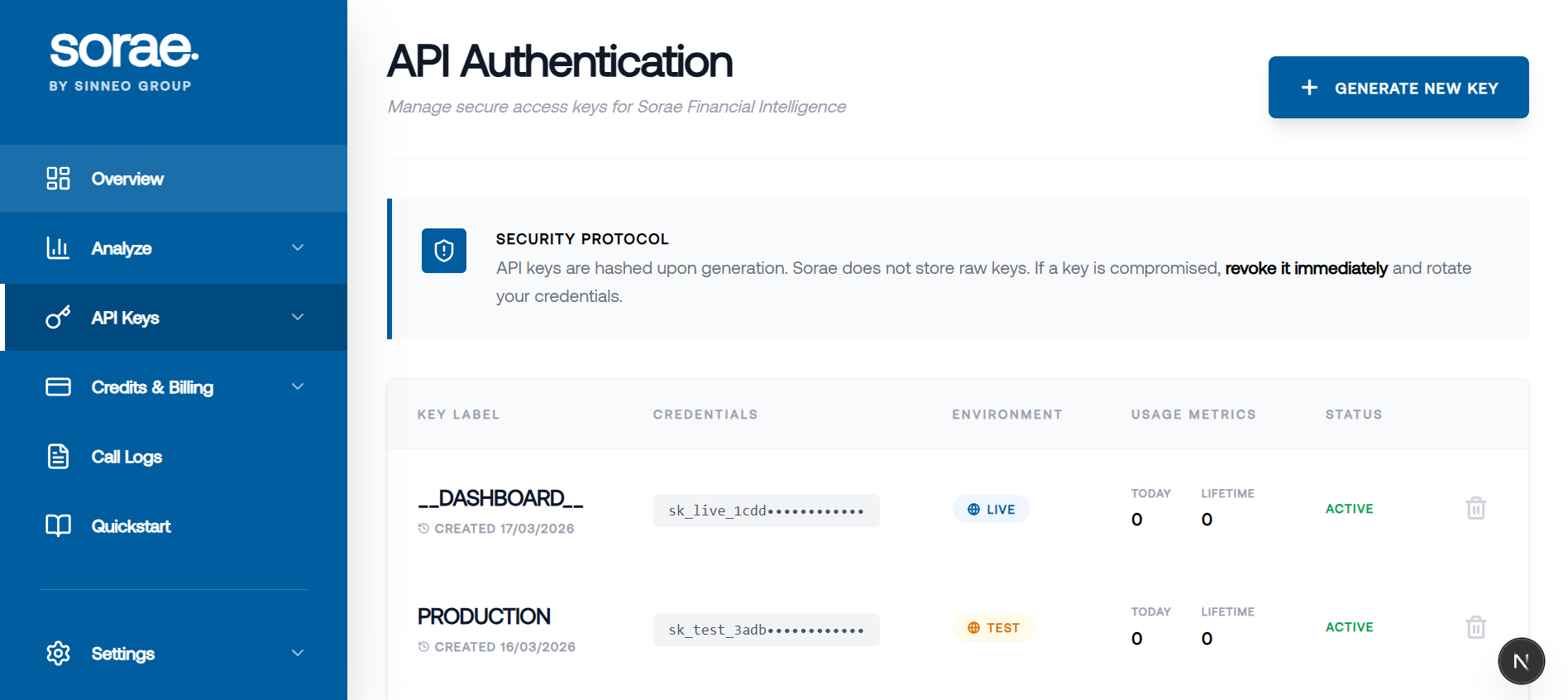Open the round N badge button
This screenshot has width=1568, height=700.
1521,661
